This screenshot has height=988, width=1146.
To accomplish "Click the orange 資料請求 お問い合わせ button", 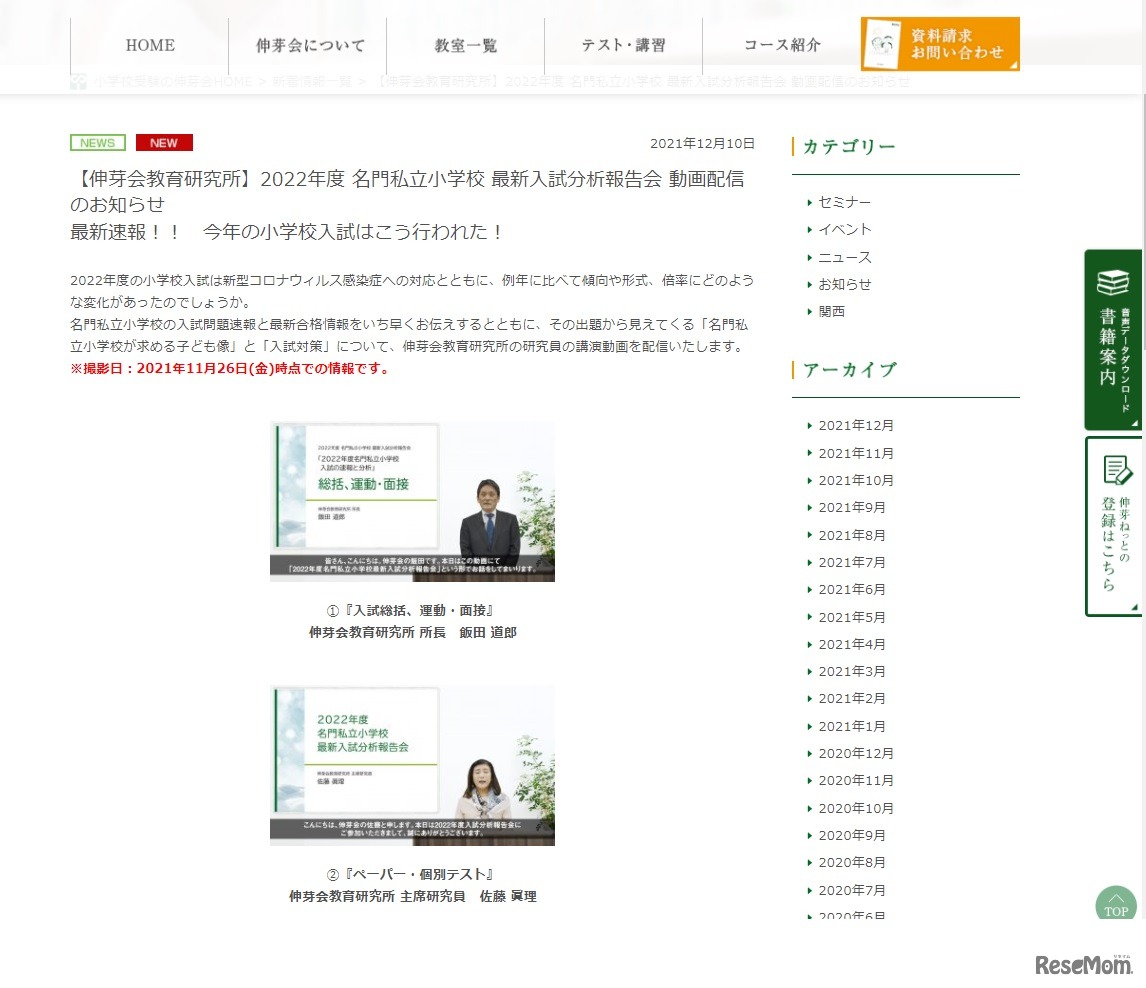I will 940,44.
